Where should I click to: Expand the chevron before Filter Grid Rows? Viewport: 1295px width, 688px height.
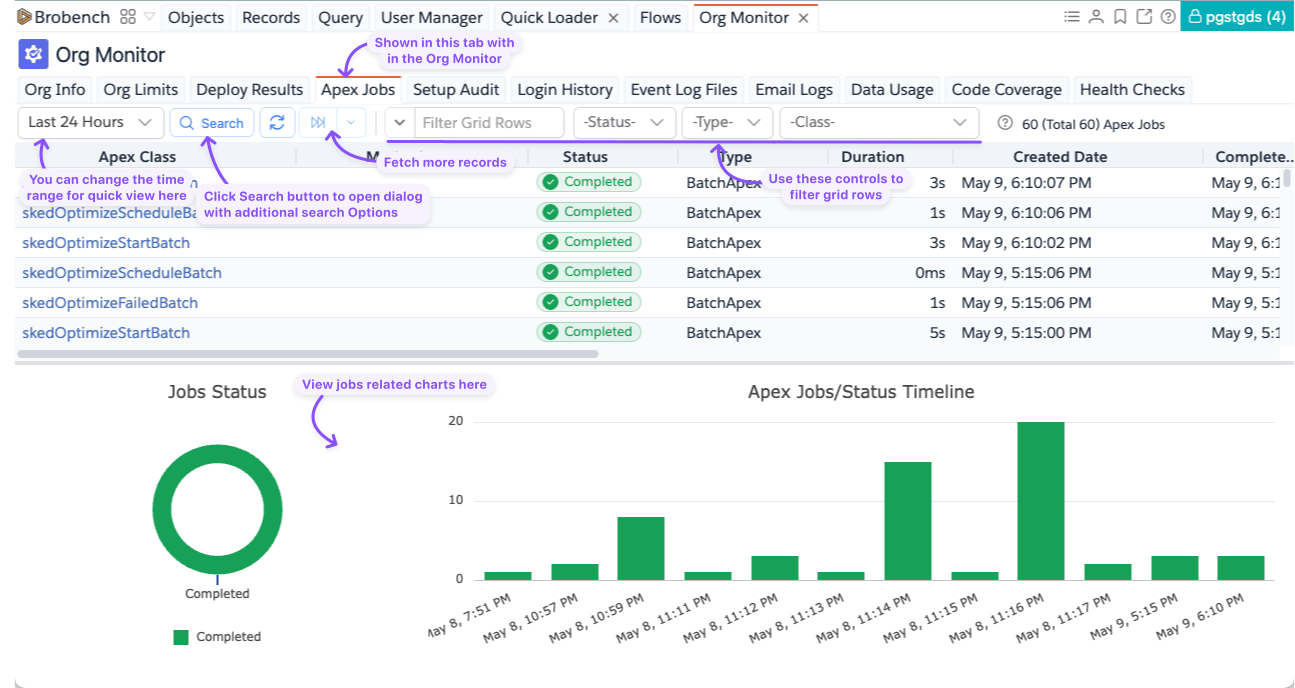[400, 123]
